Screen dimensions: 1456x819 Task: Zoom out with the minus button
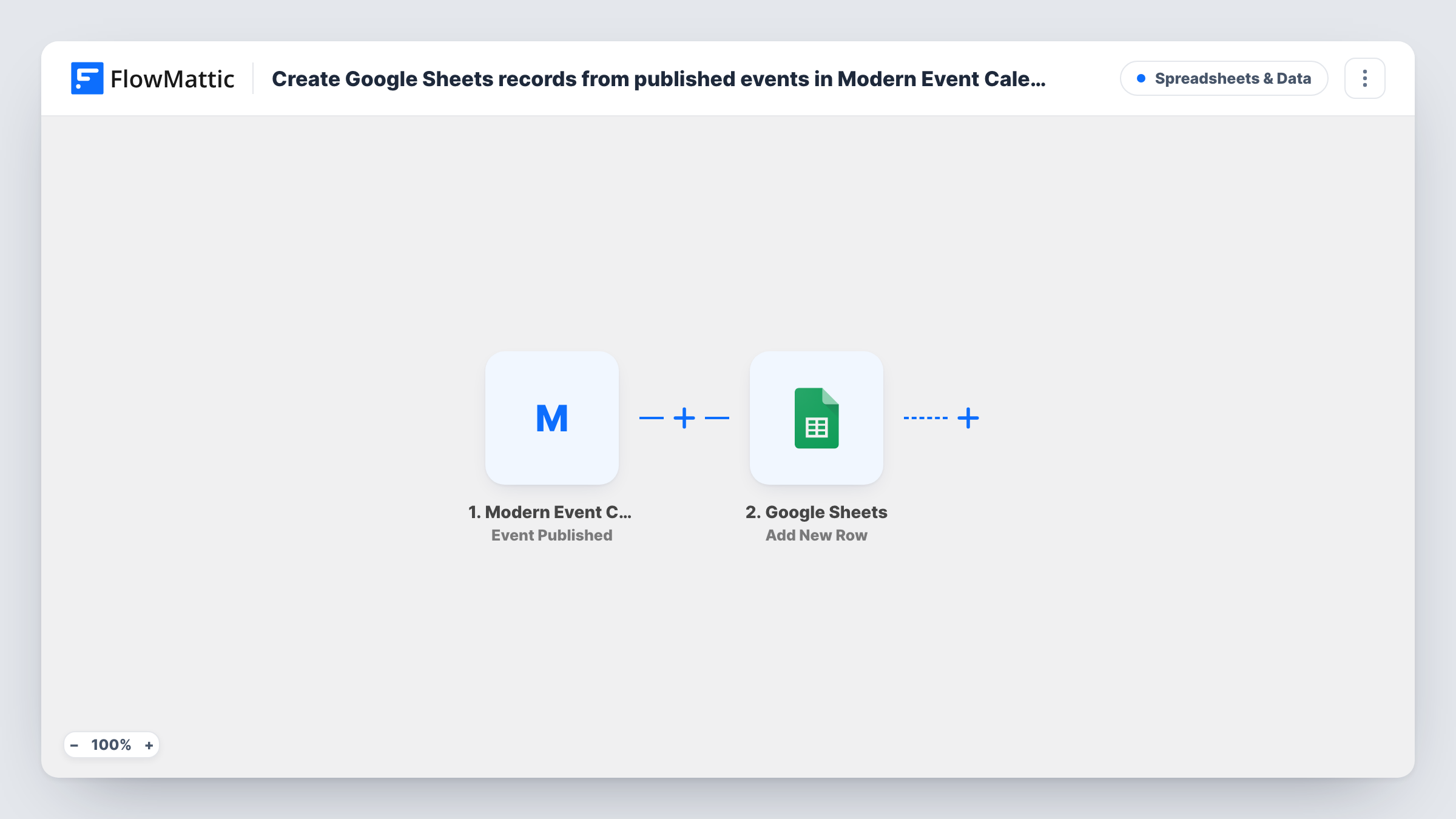pos(74,745)
